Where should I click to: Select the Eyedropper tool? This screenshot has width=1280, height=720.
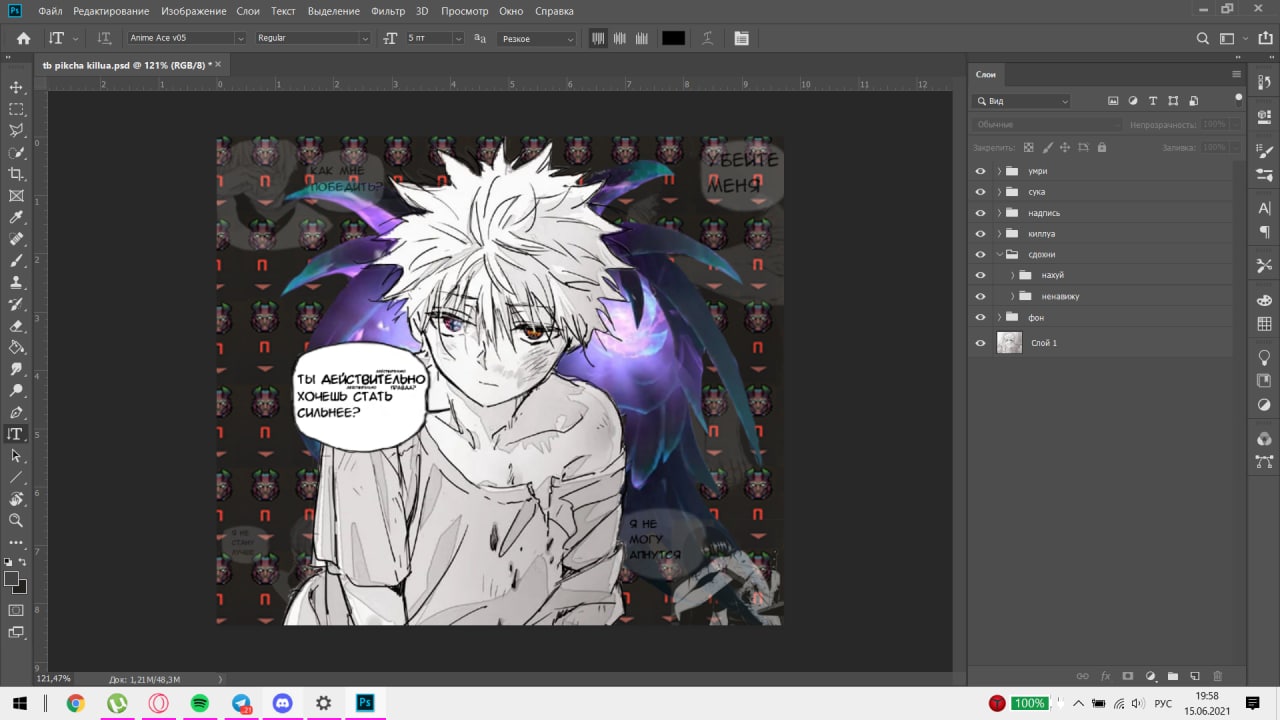tap(16, 217)
